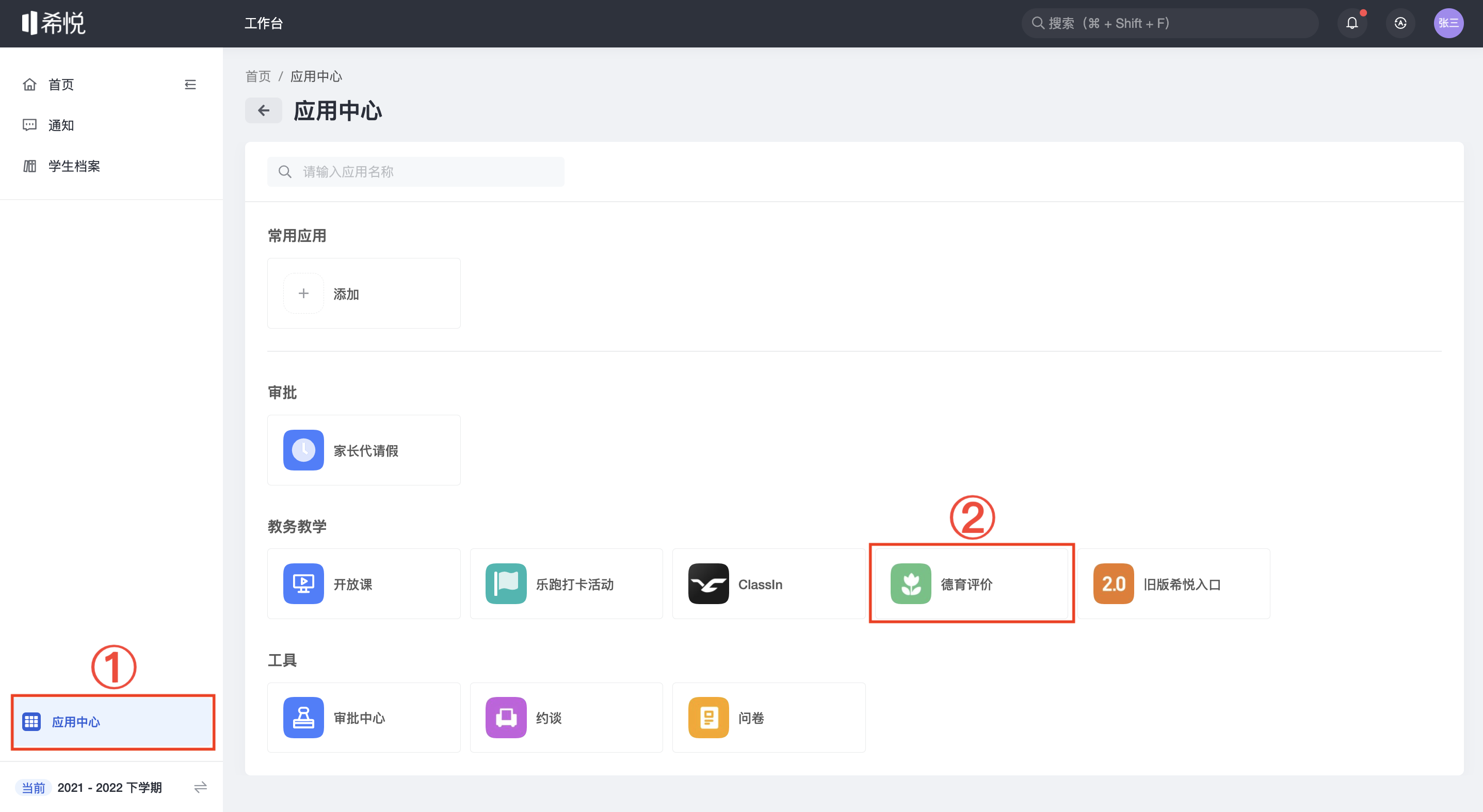1483x812 pixels.
Task: Add a common app via 添加 card
Action: 364,294
